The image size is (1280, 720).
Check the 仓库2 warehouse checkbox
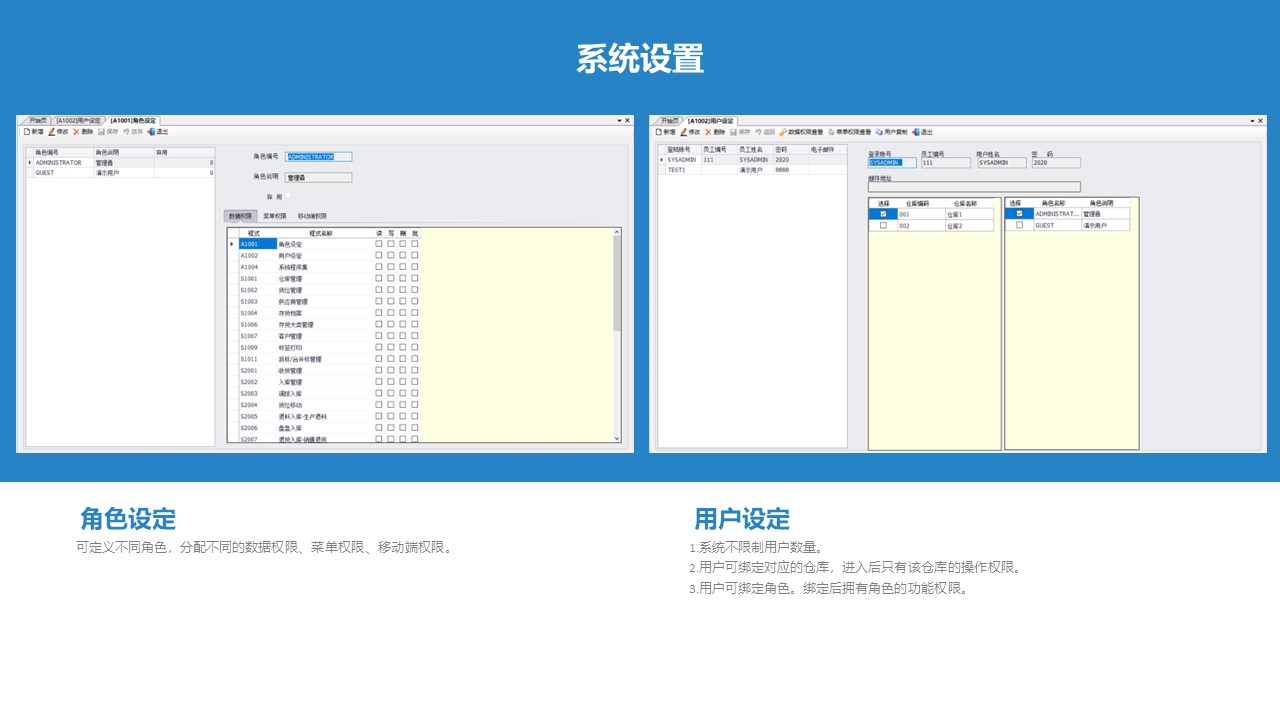point(882,225)
